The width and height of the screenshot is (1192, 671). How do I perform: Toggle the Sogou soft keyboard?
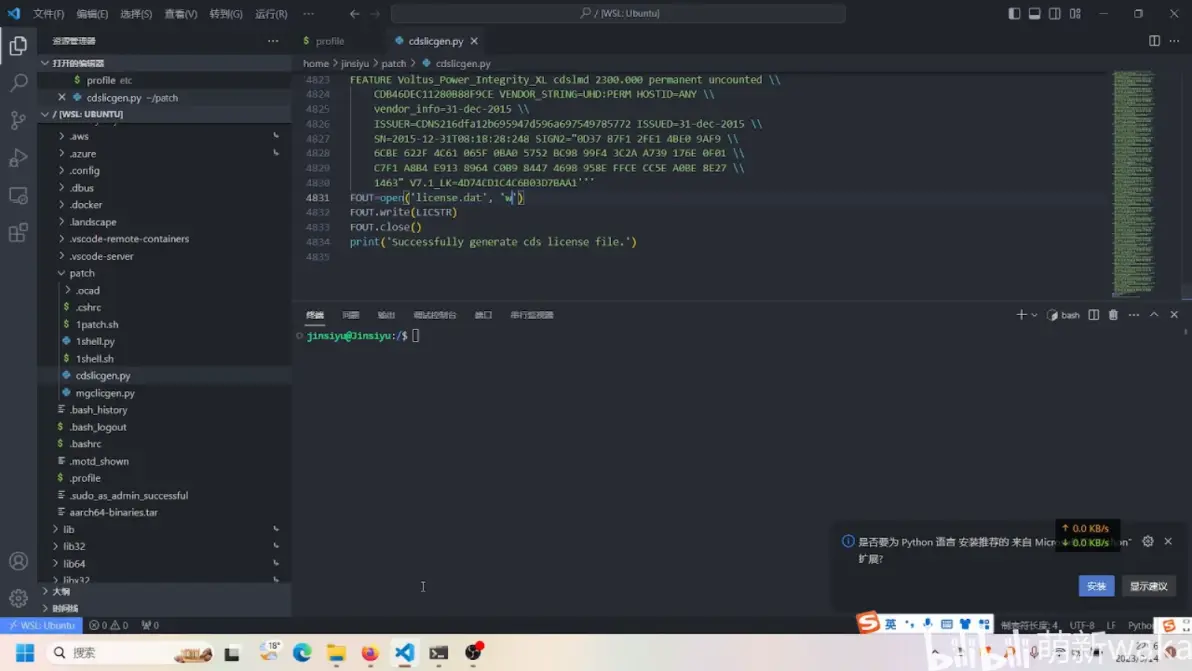(946, 624)
